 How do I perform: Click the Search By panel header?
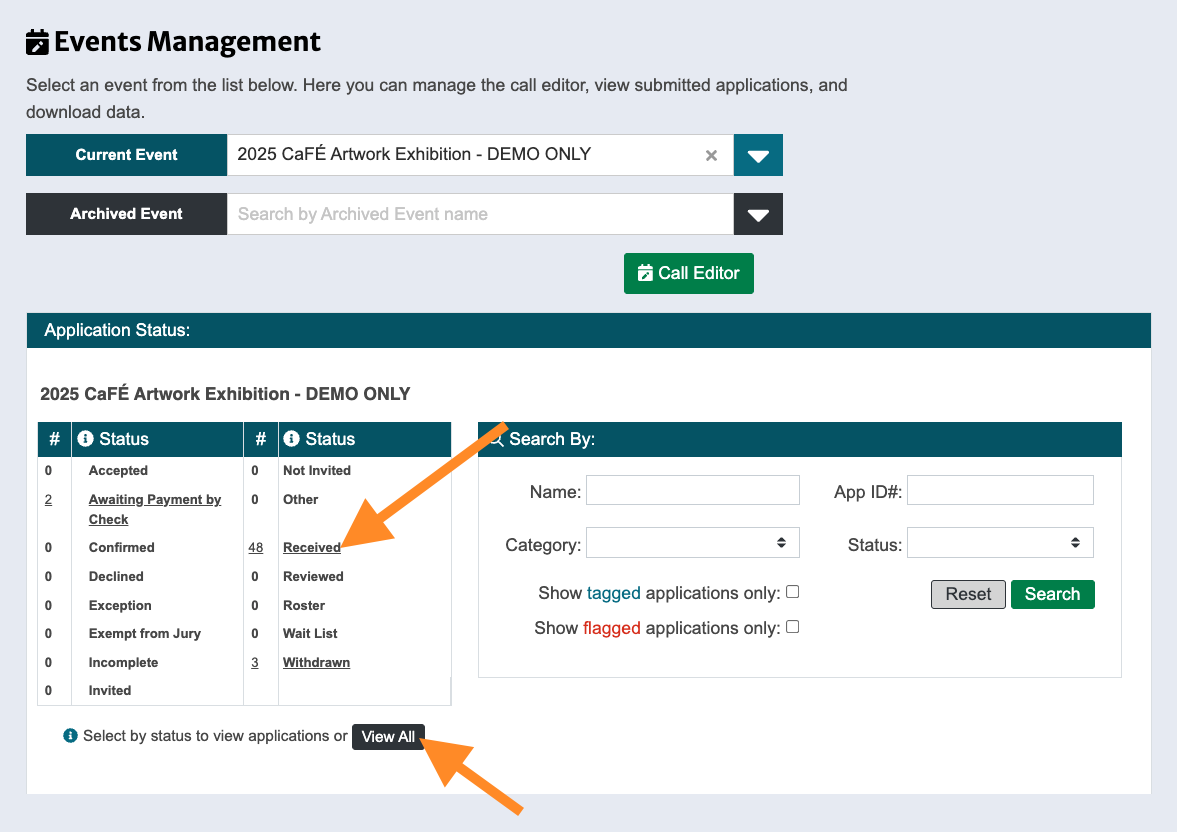pos(799,439)
